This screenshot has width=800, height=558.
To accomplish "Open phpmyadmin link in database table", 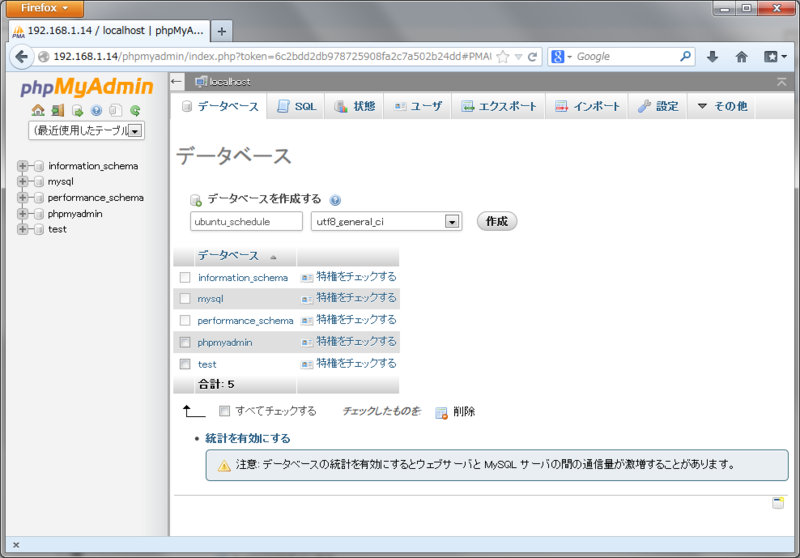I will click(225, 343).
